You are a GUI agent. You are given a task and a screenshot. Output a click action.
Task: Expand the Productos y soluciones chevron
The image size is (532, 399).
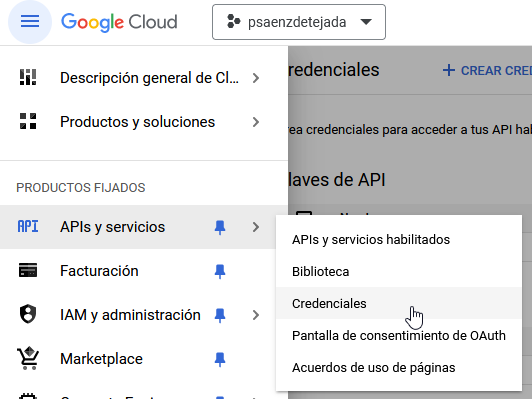pyautogui.click(x=256, y=122)
